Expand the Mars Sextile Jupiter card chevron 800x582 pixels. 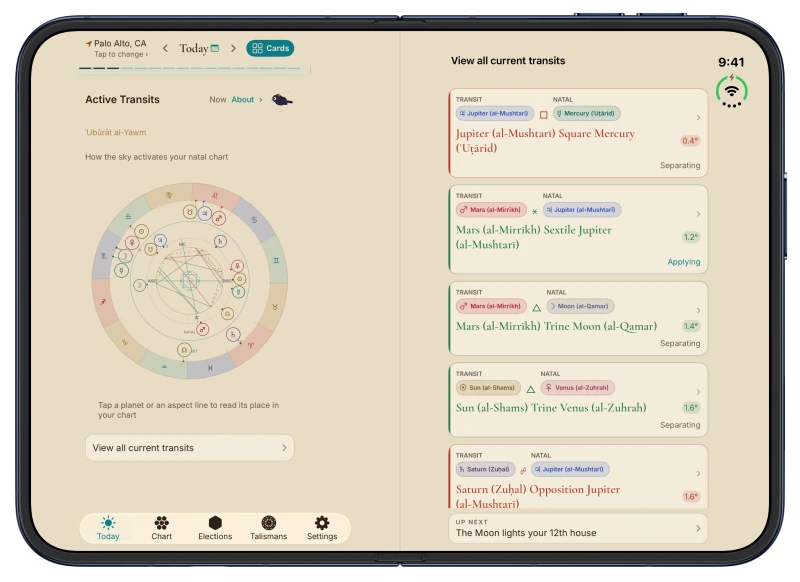tap(698, 214)
